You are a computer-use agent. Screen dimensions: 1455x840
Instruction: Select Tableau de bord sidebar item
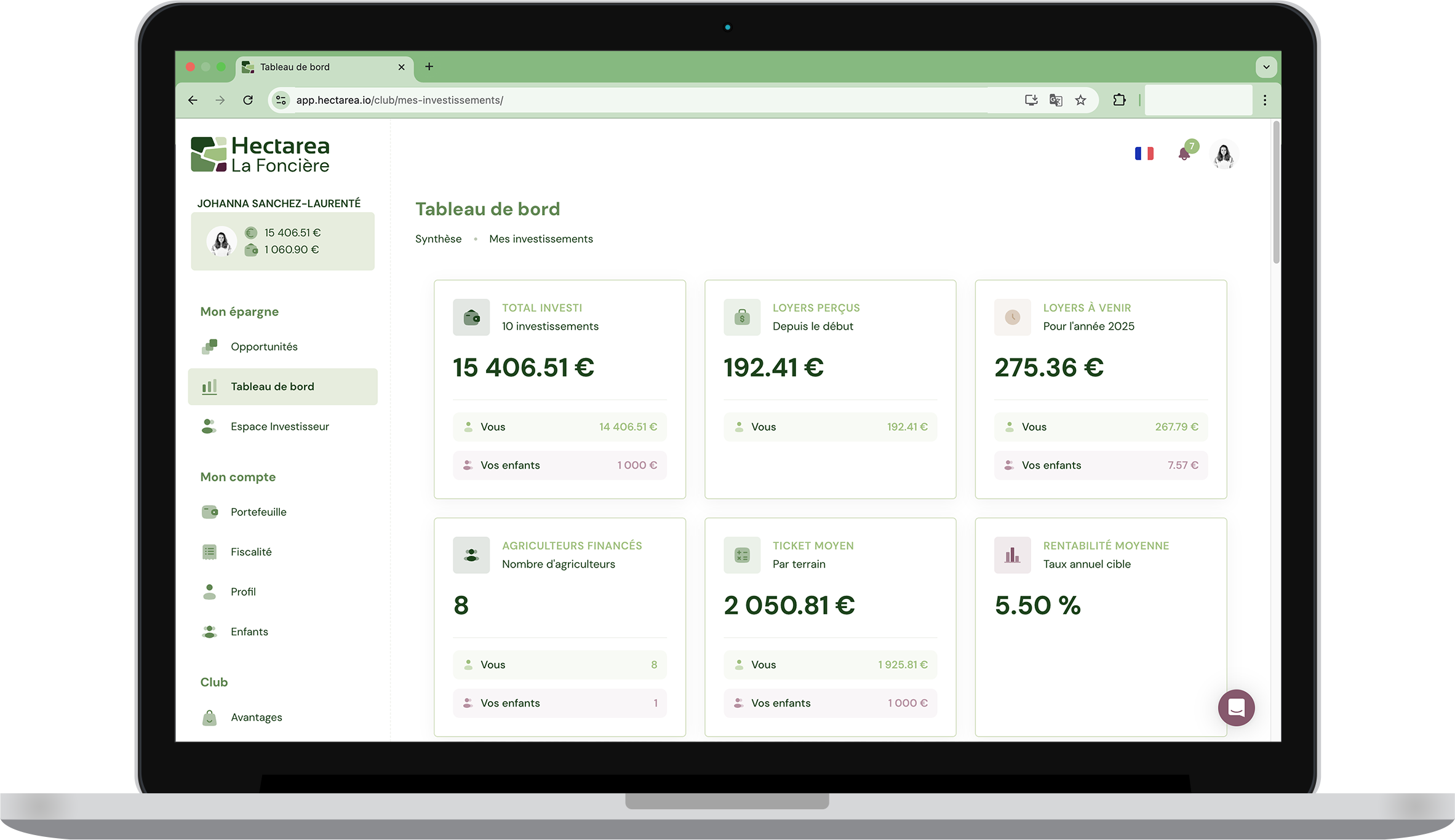[272, 387]
